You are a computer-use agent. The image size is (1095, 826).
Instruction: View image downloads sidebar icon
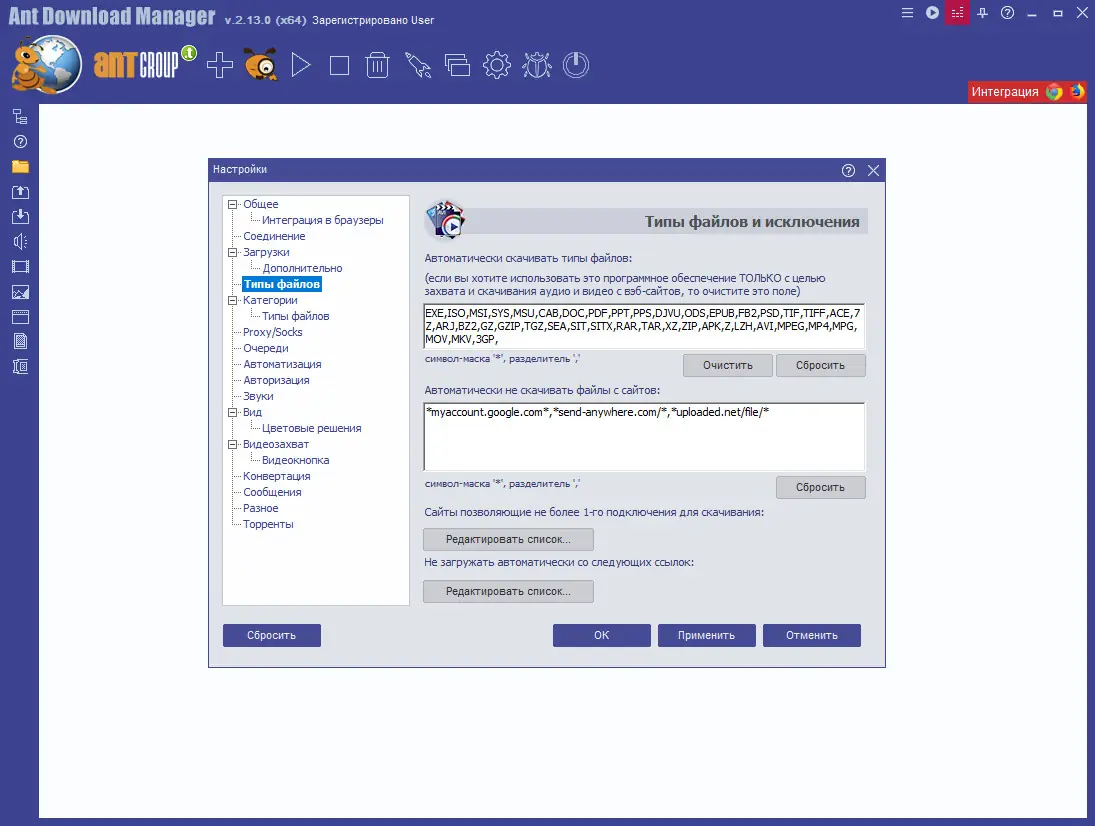tap(22, 291)
